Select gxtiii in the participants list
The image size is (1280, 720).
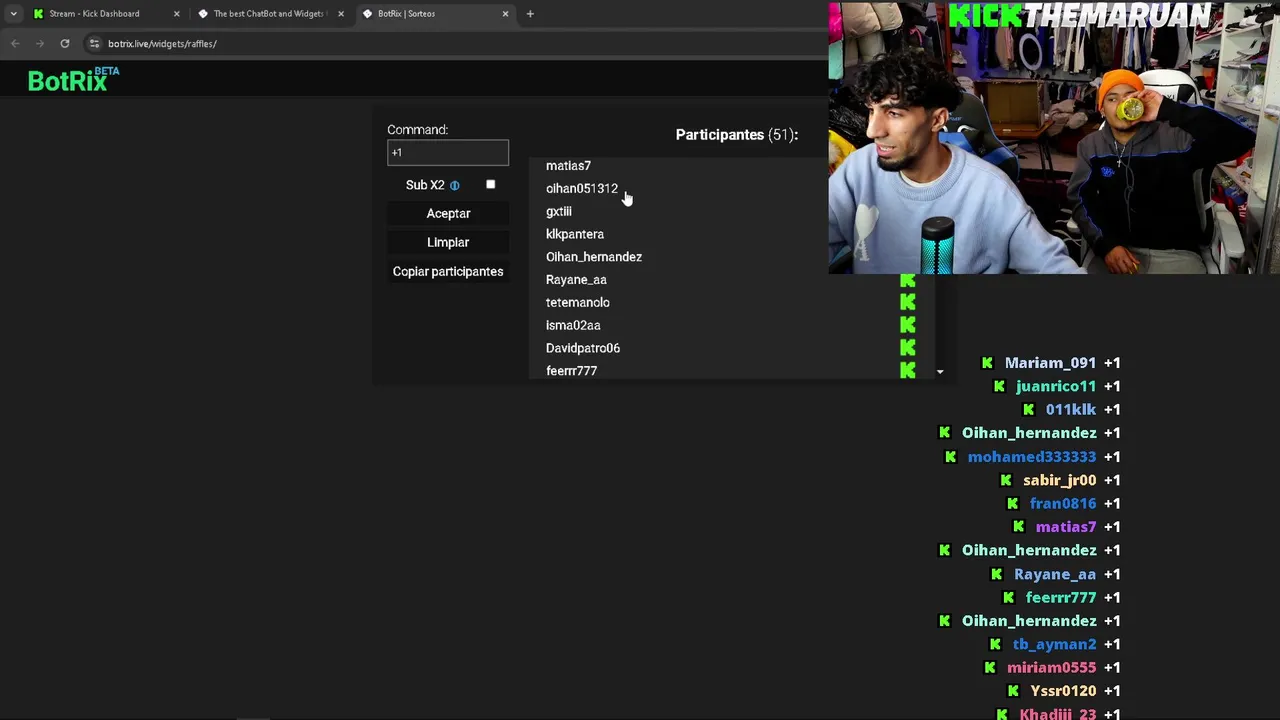[x=559, y=212]
